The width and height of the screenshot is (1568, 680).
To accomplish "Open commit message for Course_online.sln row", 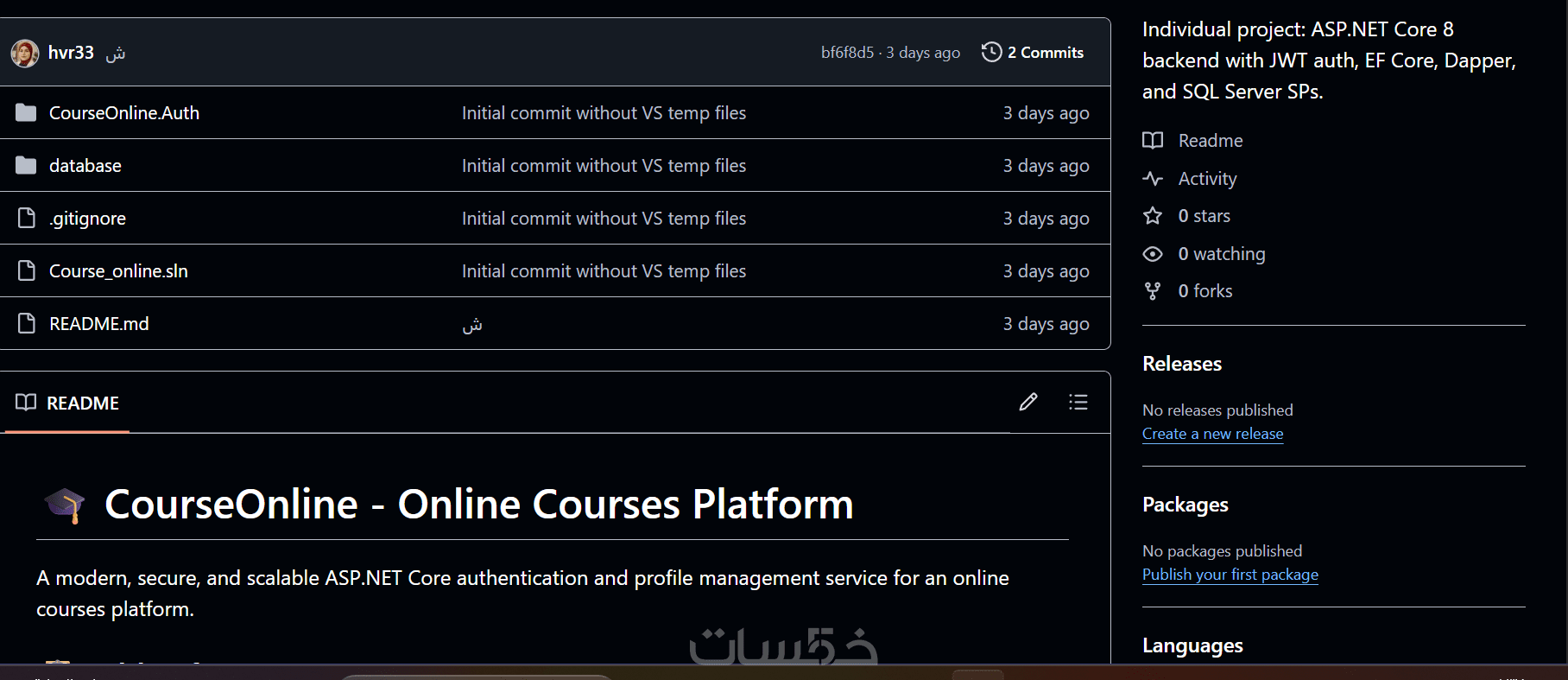I will point(604,271).
